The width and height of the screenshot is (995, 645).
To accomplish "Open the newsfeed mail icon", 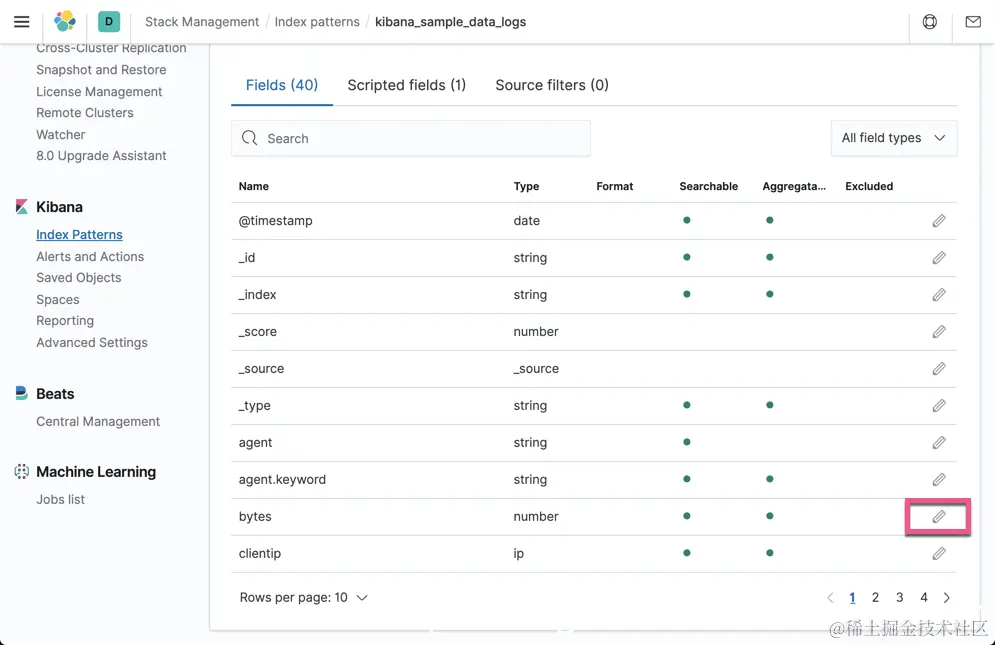I will pyautogui.click(x=973, y=22).
